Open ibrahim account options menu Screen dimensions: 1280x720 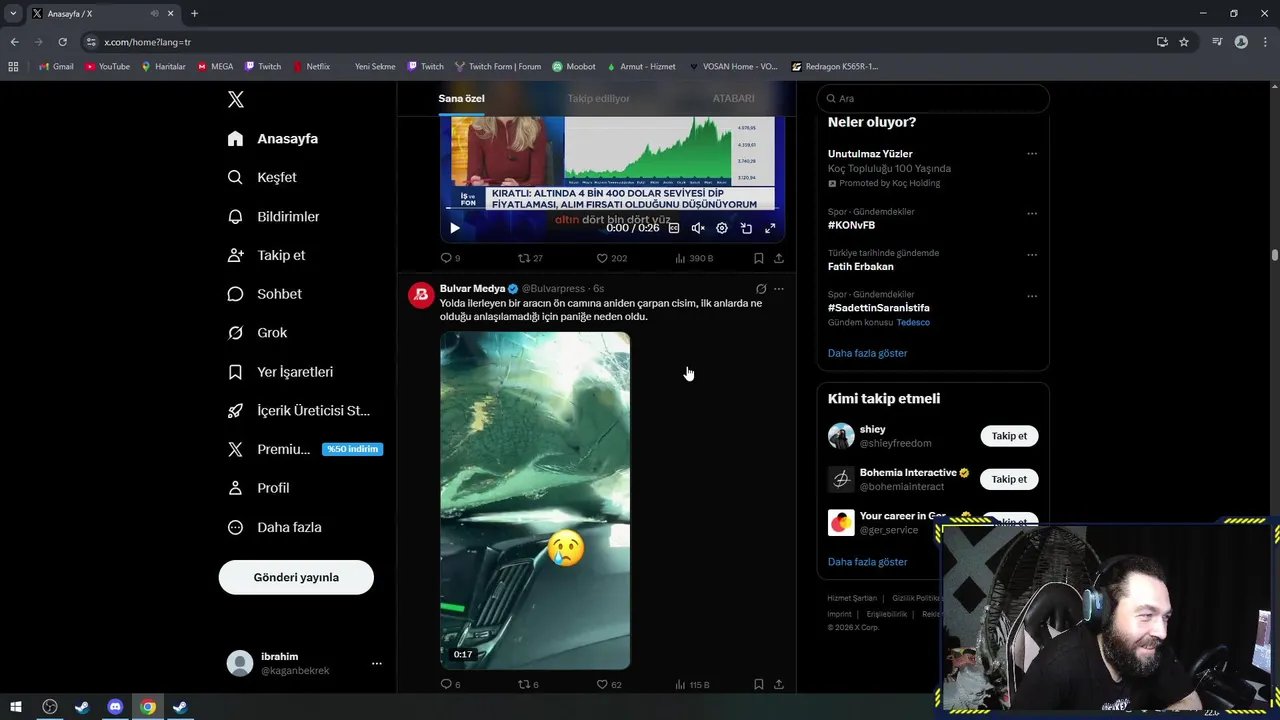coord(376,663)
